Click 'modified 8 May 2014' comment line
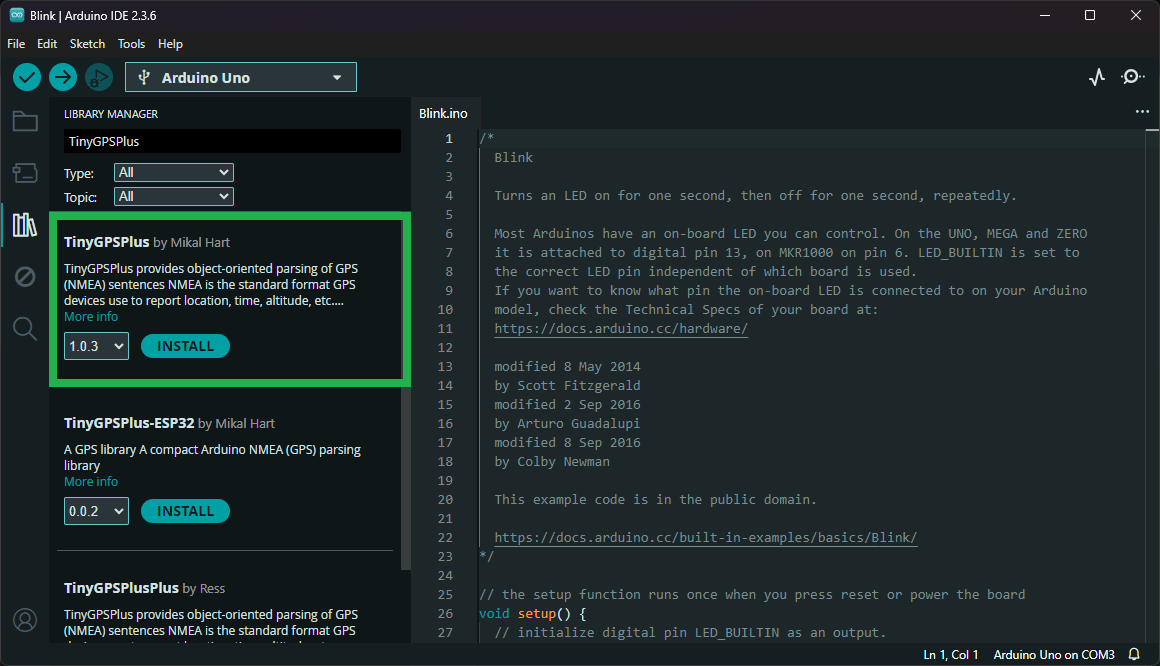Image resolution: width=1160 pixels, height=666 pixels. pyautogui.click(x=567, y=366)
